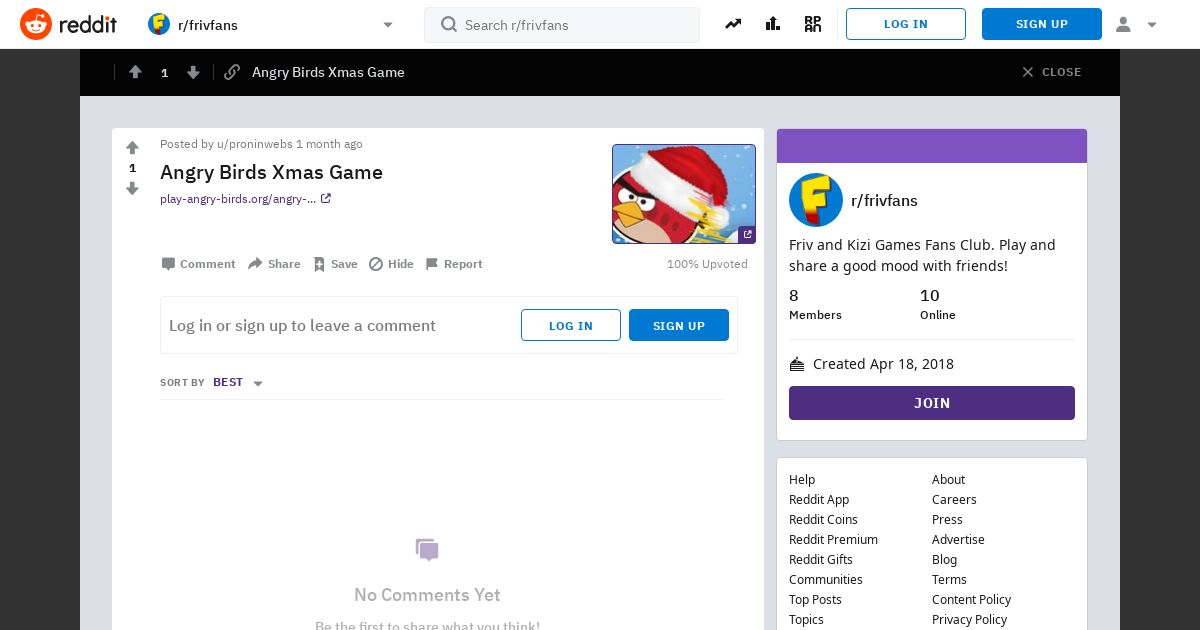Image resolution: width=1200 pixels, height=630 pixels.
Task: Open the Terms link
Action: (949, 580)
